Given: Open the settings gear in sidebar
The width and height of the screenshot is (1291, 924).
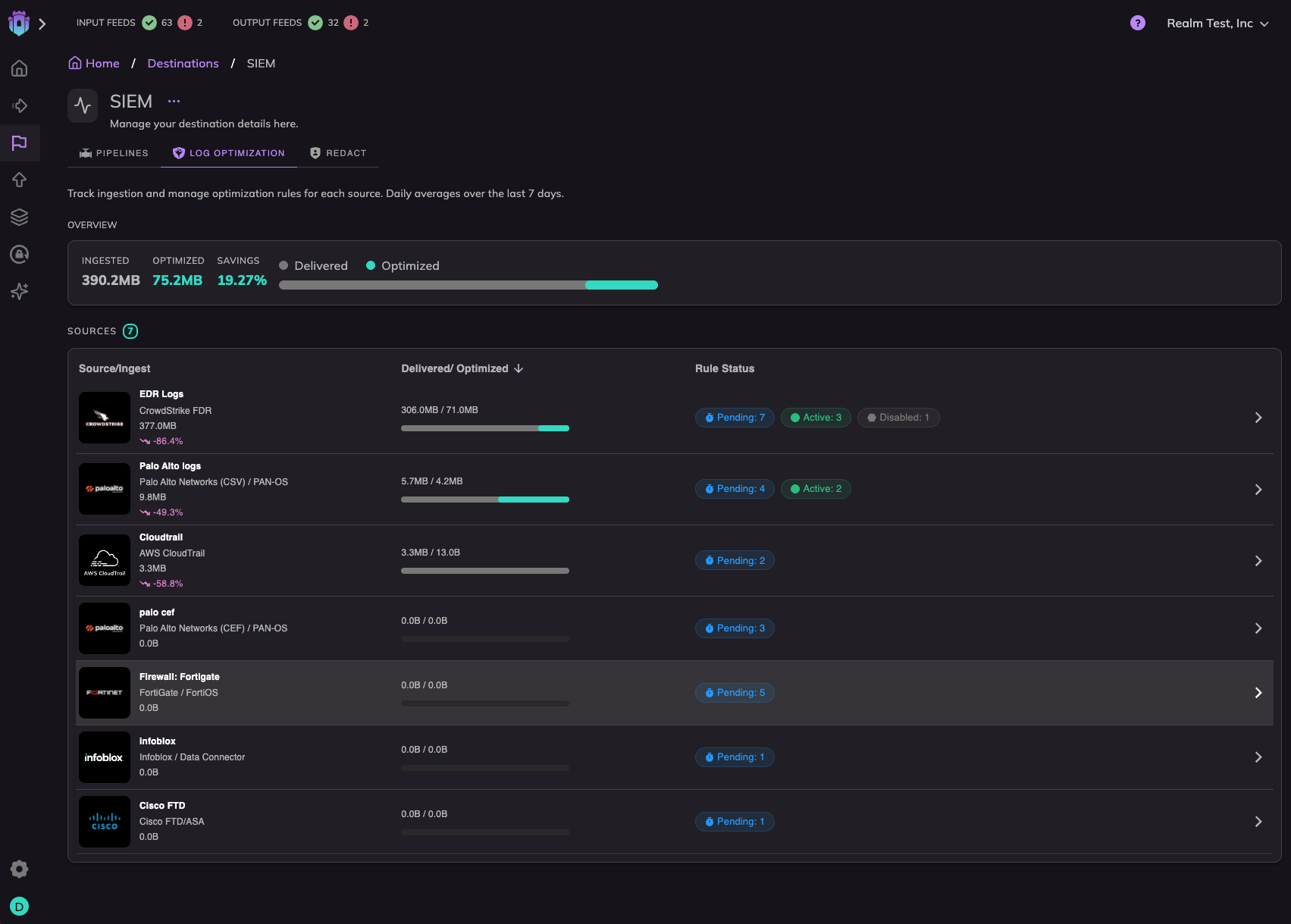Looking at the screenshot, I should (x=20, y=869).
